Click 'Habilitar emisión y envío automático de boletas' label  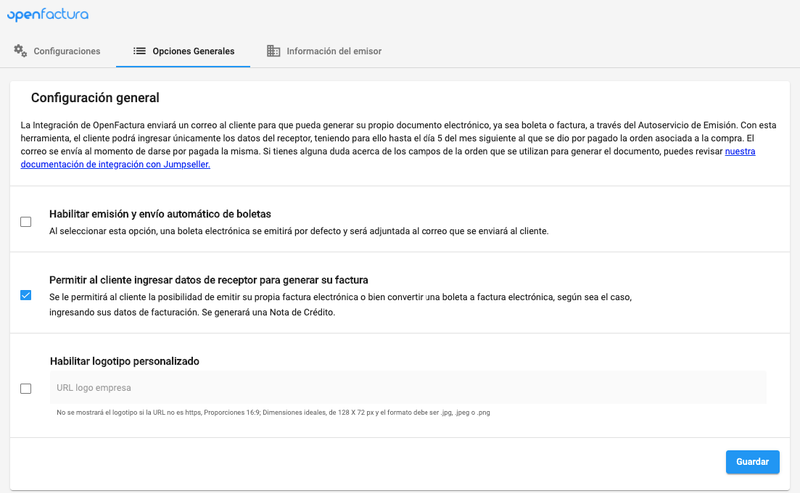tap(160, 214)
